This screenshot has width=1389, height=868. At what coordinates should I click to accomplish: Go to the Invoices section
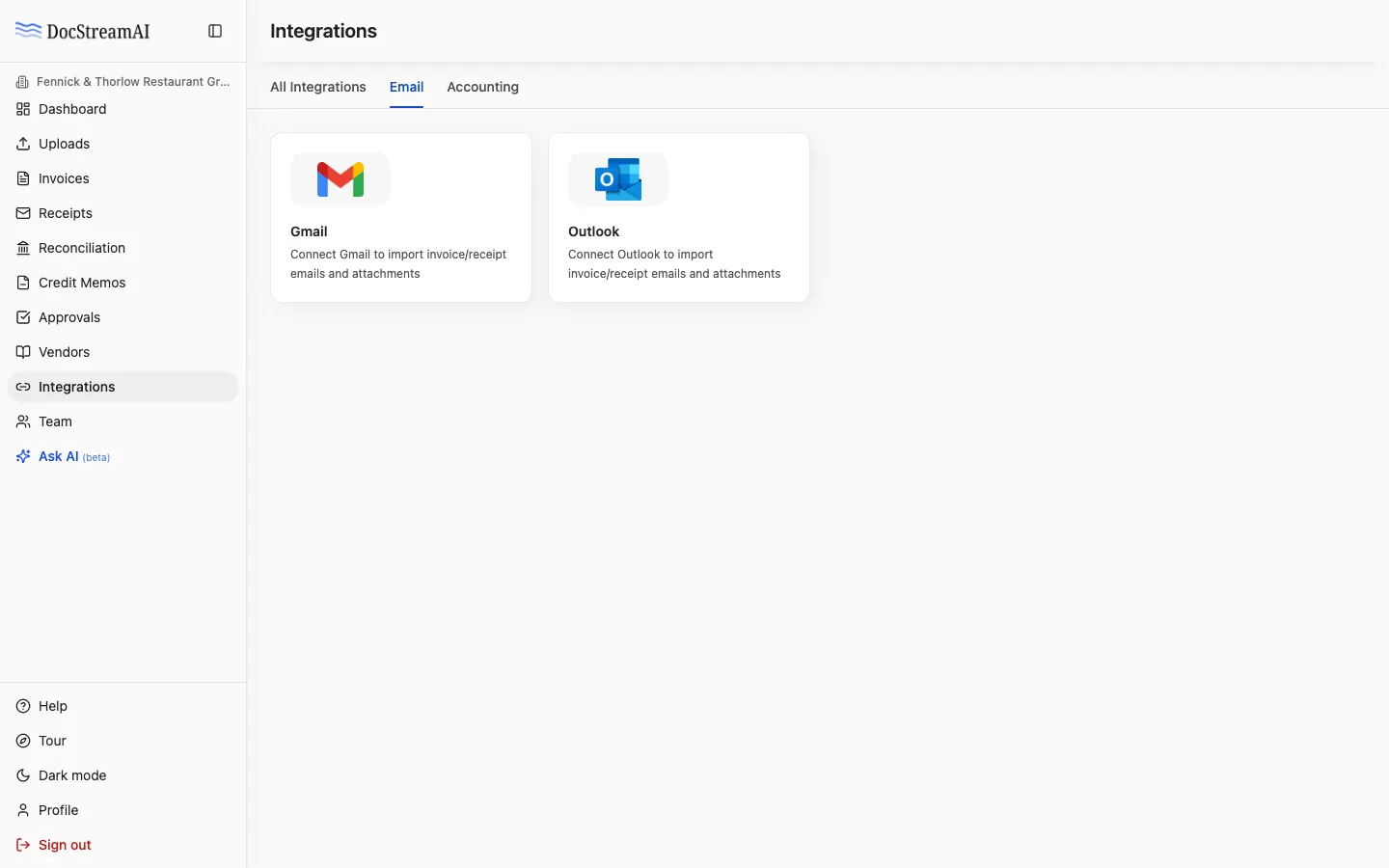[x=123, y=178]
